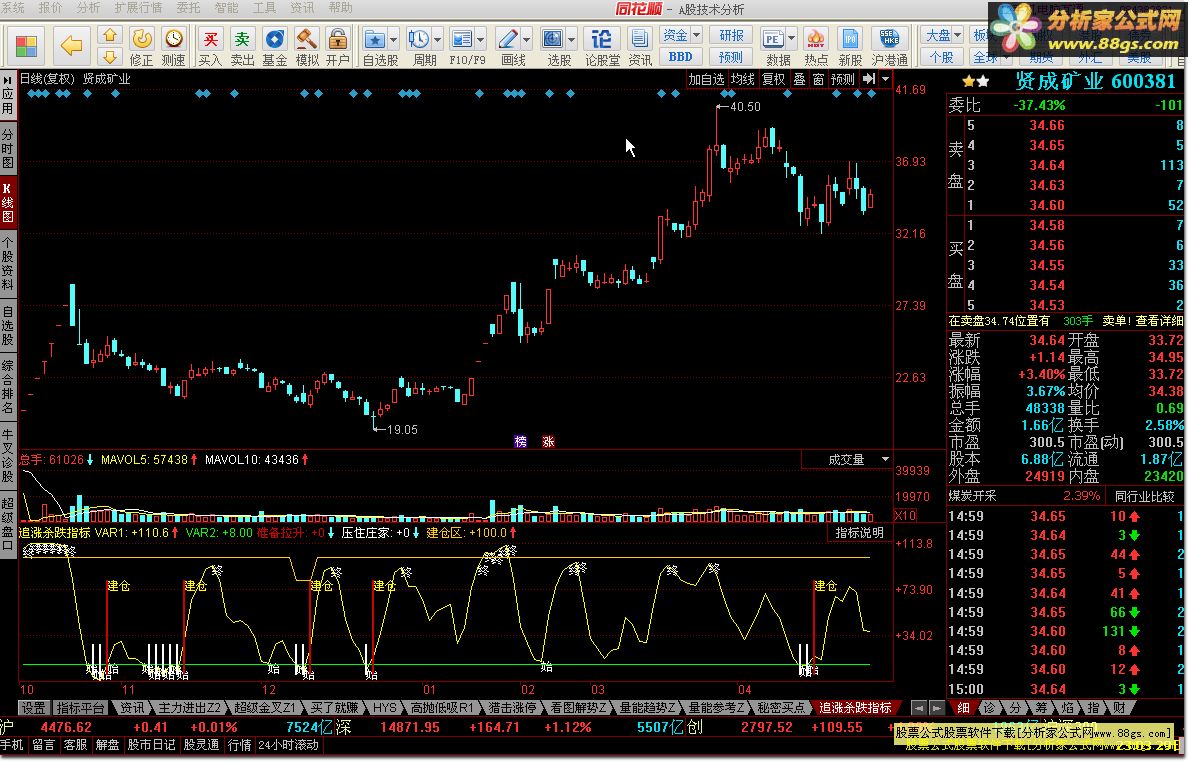Click the 修正 refresh icon
Screen dimensions: 1190x762
click(x=141, y=39)
